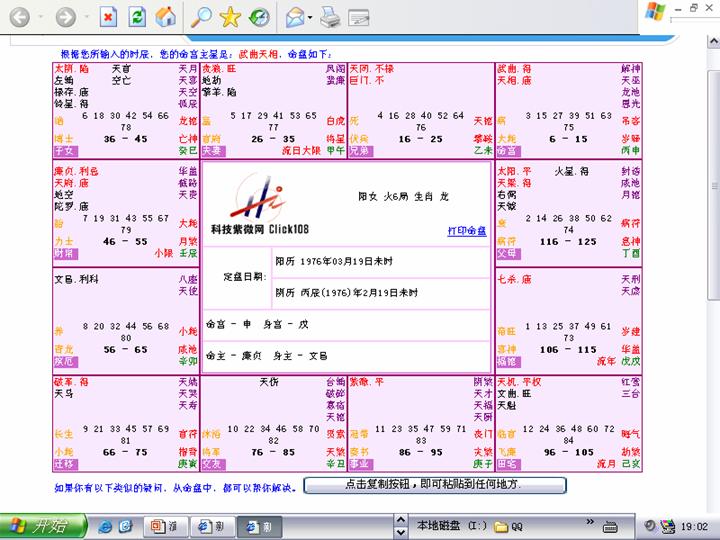Click the browser Forward arrow button
720x540 pixels.
(65, 17)
